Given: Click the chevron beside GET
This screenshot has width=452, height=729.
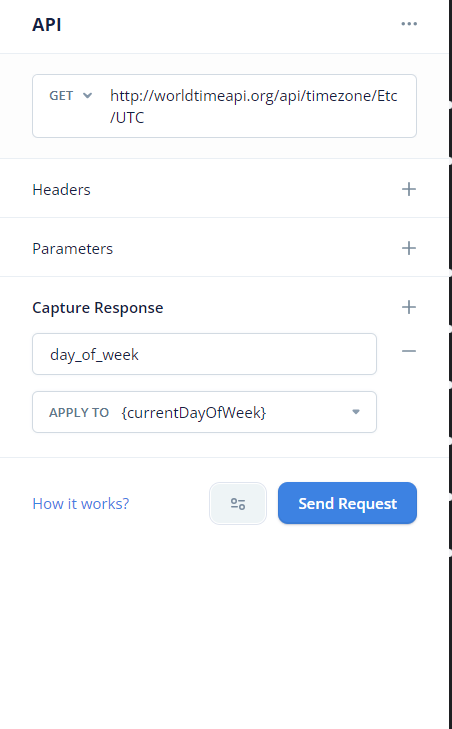Looking at the screenshot, I should [87, 96].
